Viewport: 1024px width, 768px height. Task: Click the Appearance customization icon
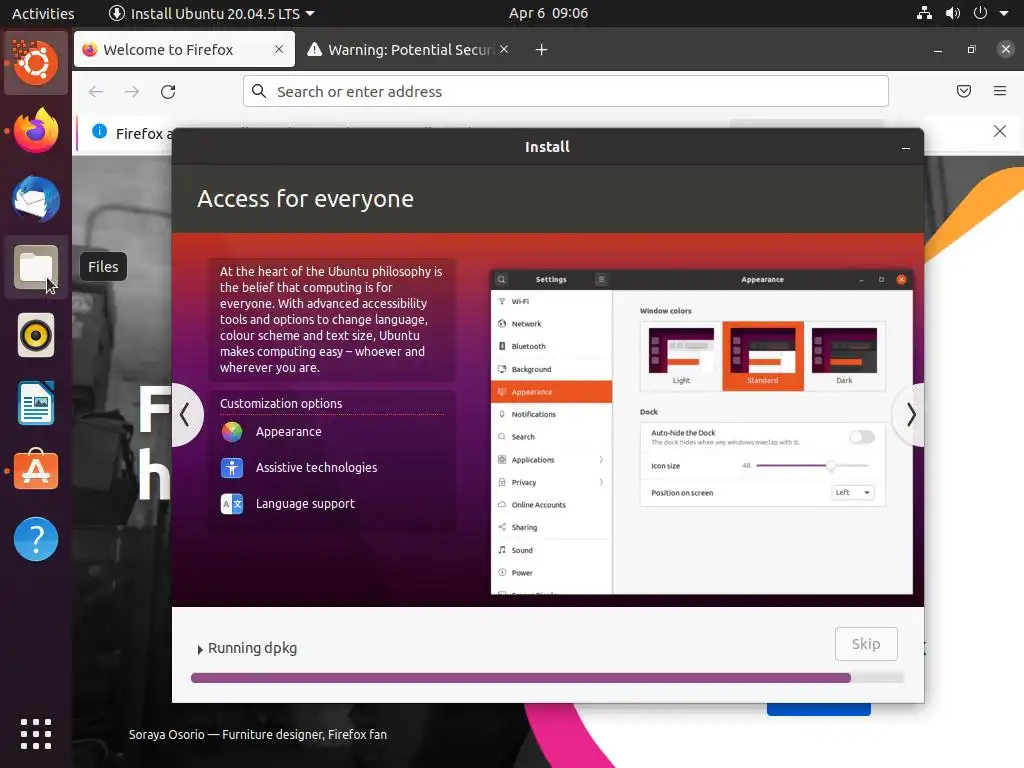[232, 432]
